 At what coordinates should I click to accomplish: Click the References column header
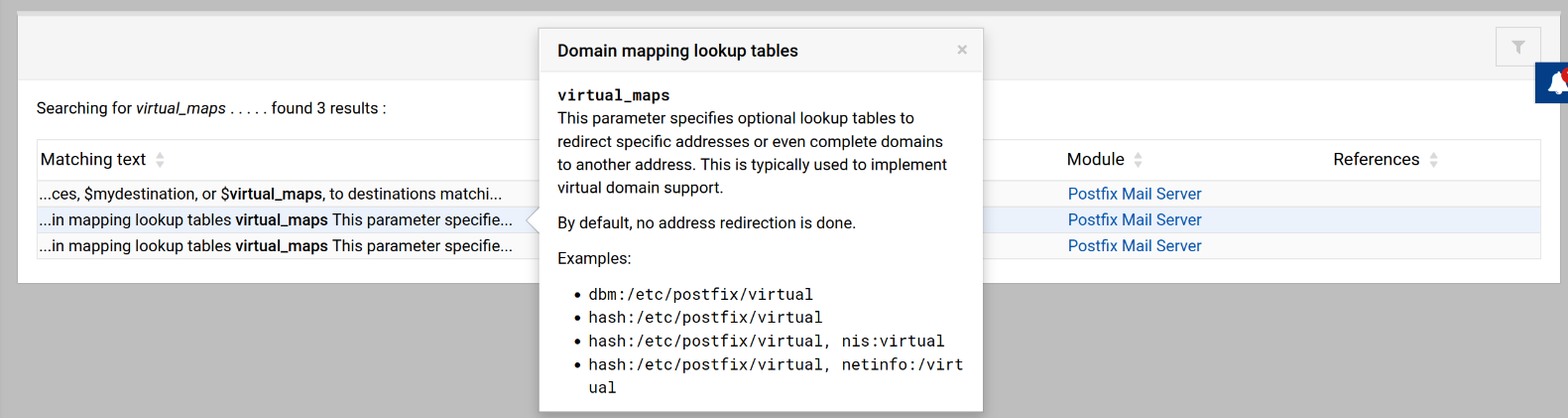click(x=1376, y=160)
